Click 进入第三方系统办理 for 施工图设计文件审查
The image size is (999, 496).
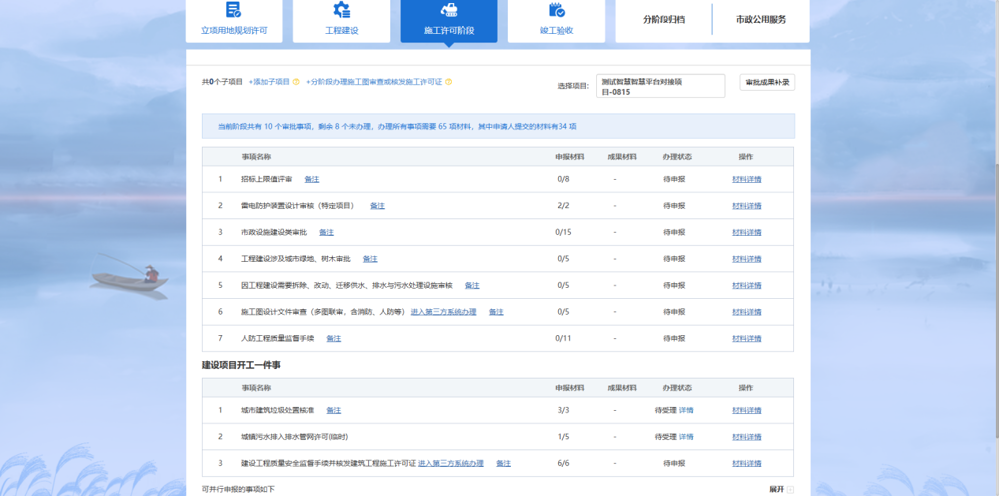coord(443,312)
